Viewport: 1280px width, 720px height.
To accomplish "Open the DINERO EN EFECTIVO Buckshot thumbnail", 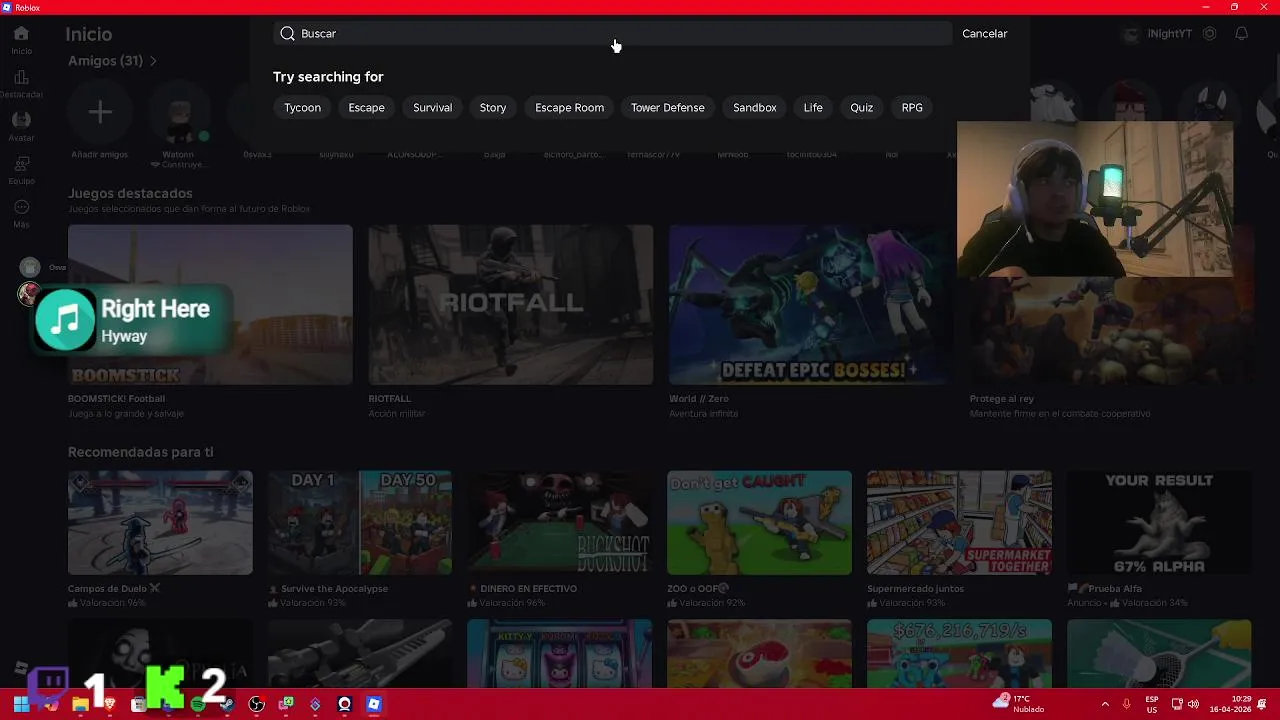I will [x=560, y=523].
